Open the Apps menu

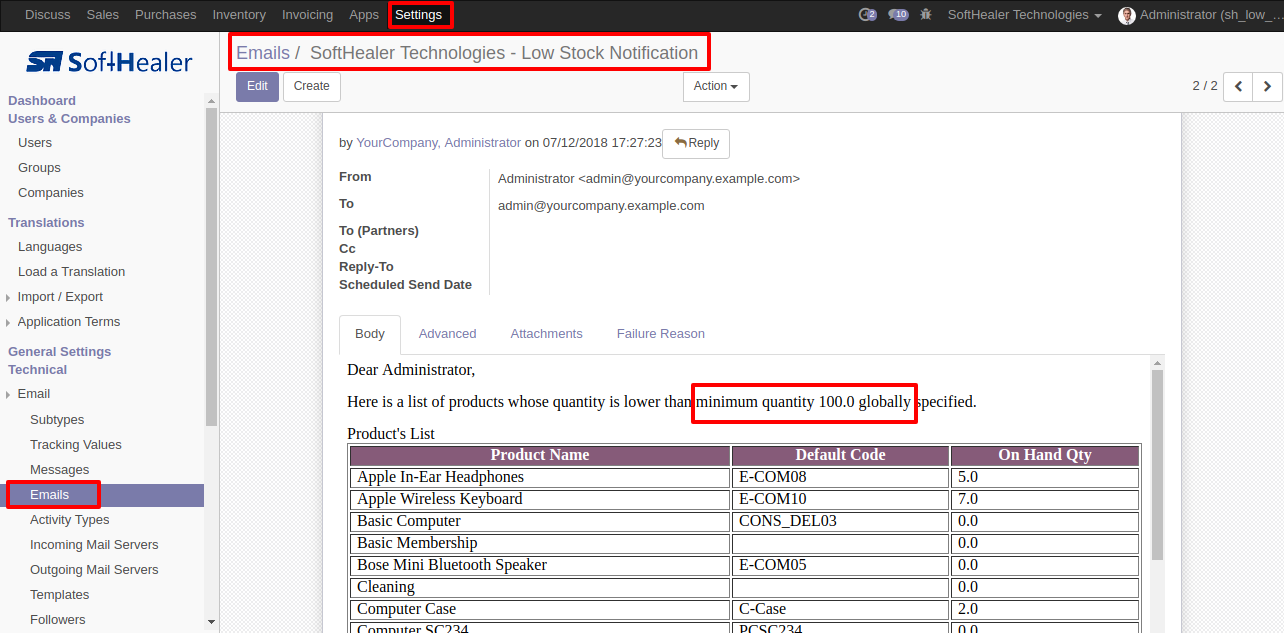tap(364, 15)
